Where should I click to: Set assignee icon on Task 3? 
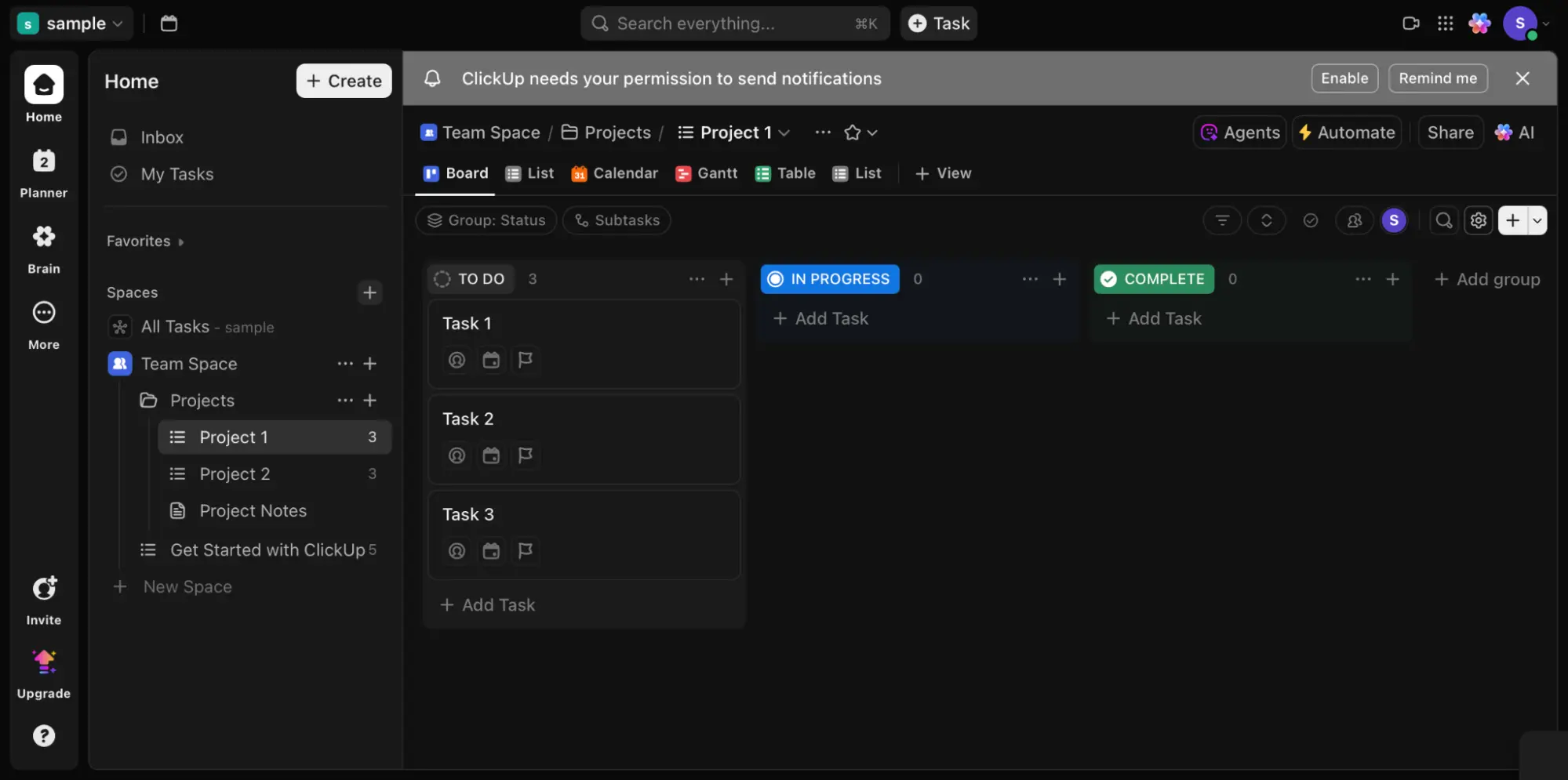(x=457, y=551)
